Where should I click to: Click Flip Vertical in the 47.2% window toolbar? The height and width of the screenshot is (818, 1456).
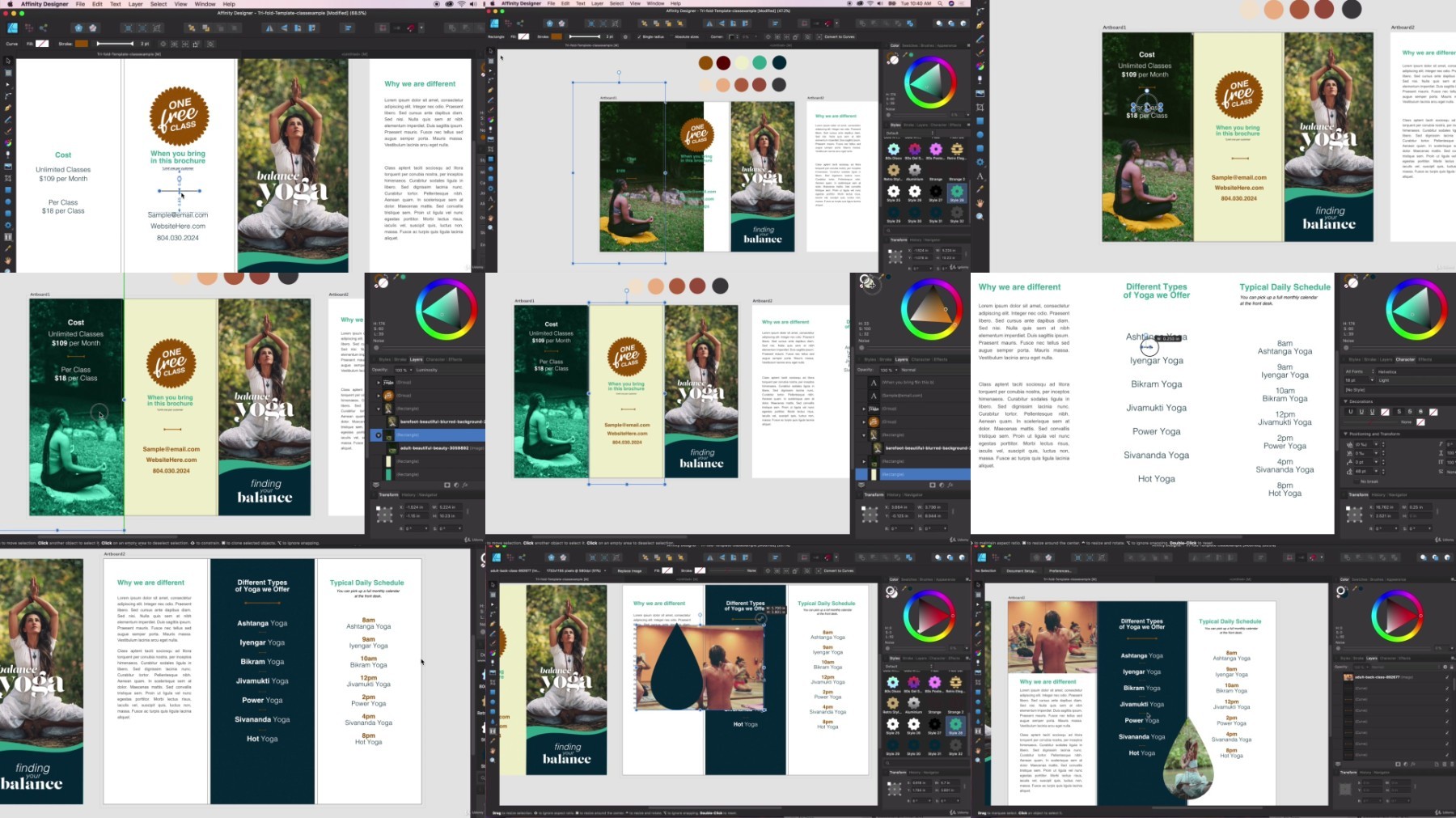[722, 23]
